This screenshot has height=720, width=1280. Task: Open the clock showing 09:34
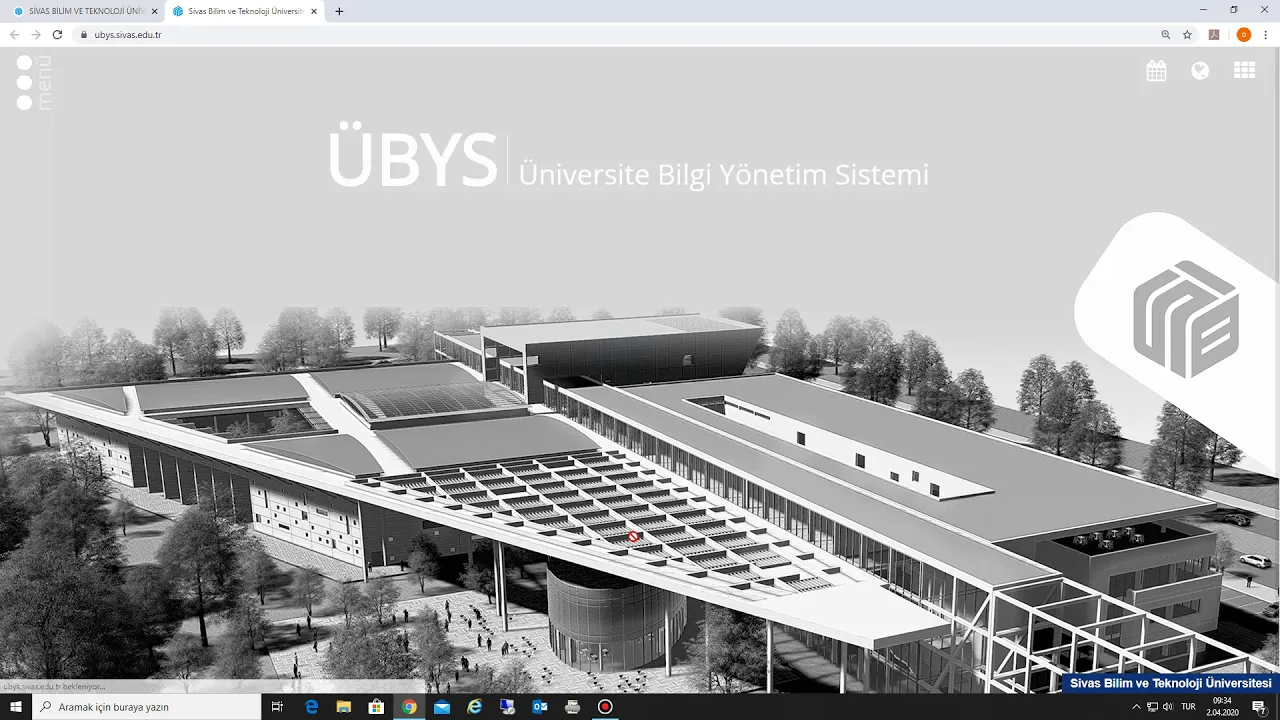[1222, 706]
